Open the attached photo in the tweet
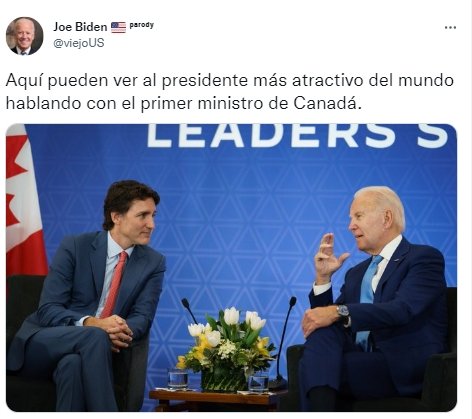This screenshot has width=472, height=419. tap(231, 268)
